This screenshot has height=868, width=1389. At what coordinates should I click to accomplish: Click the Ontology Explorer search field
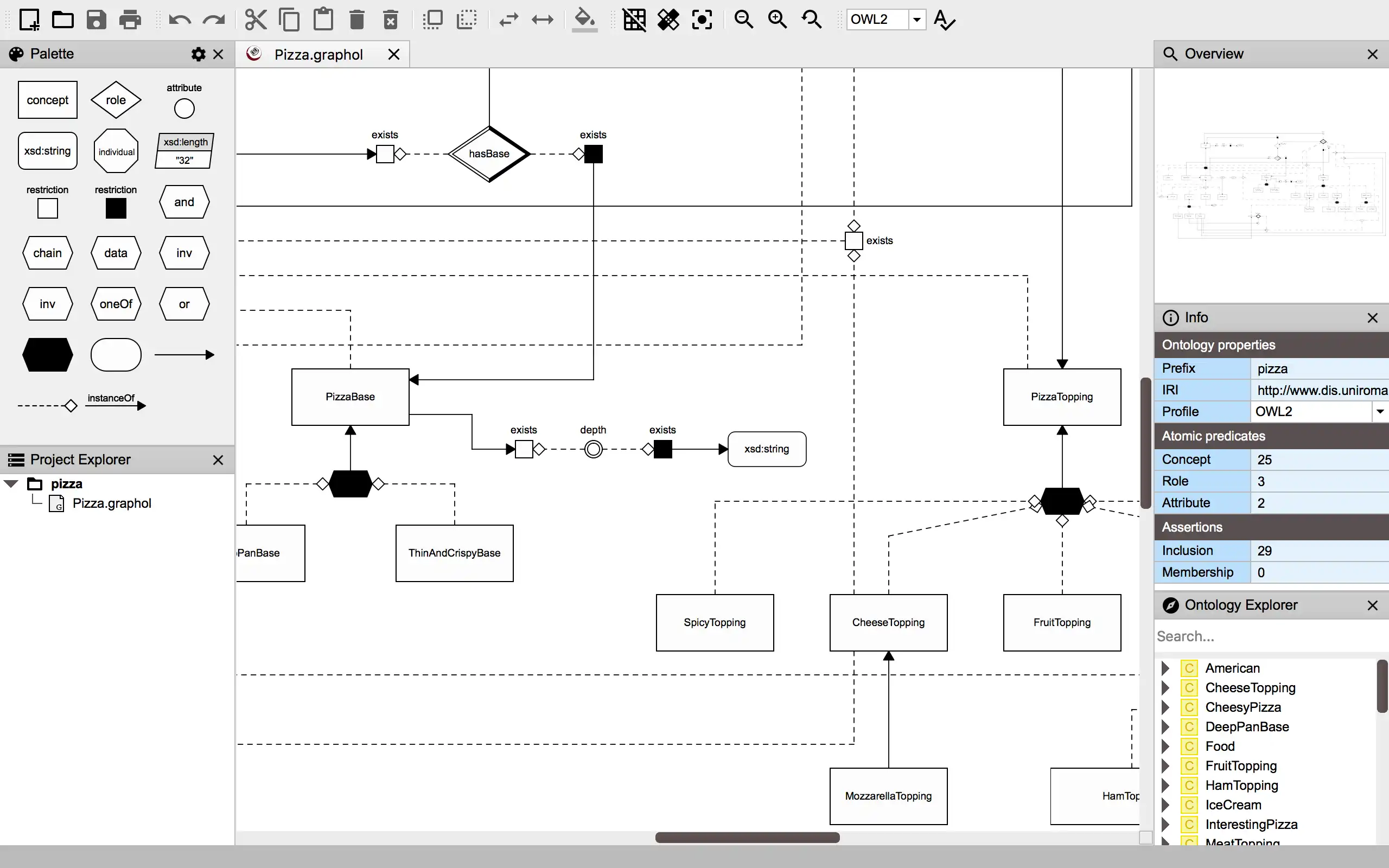(x=1270, y=636)
